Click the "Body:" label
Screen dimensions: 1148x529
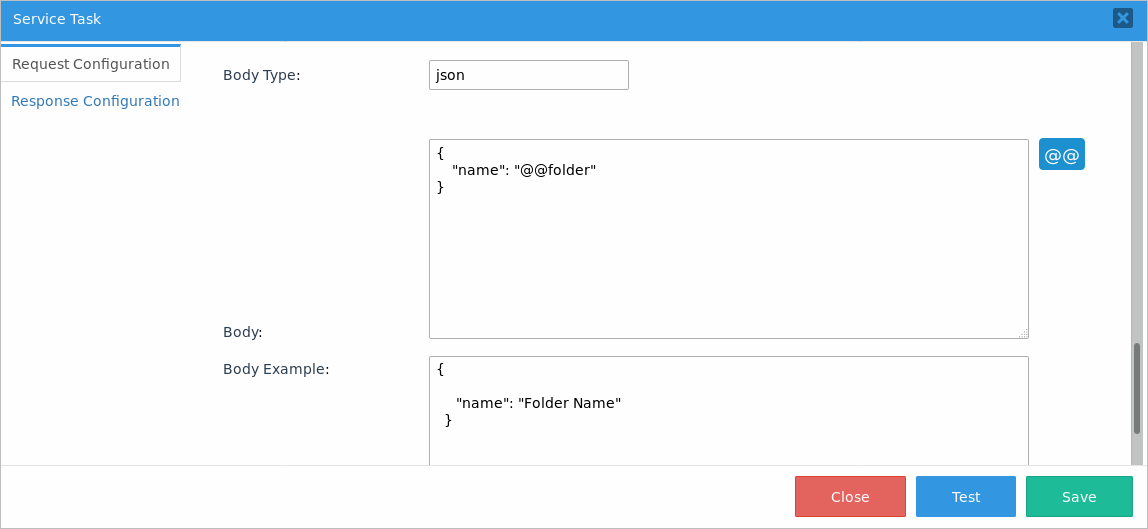[242, 332]
